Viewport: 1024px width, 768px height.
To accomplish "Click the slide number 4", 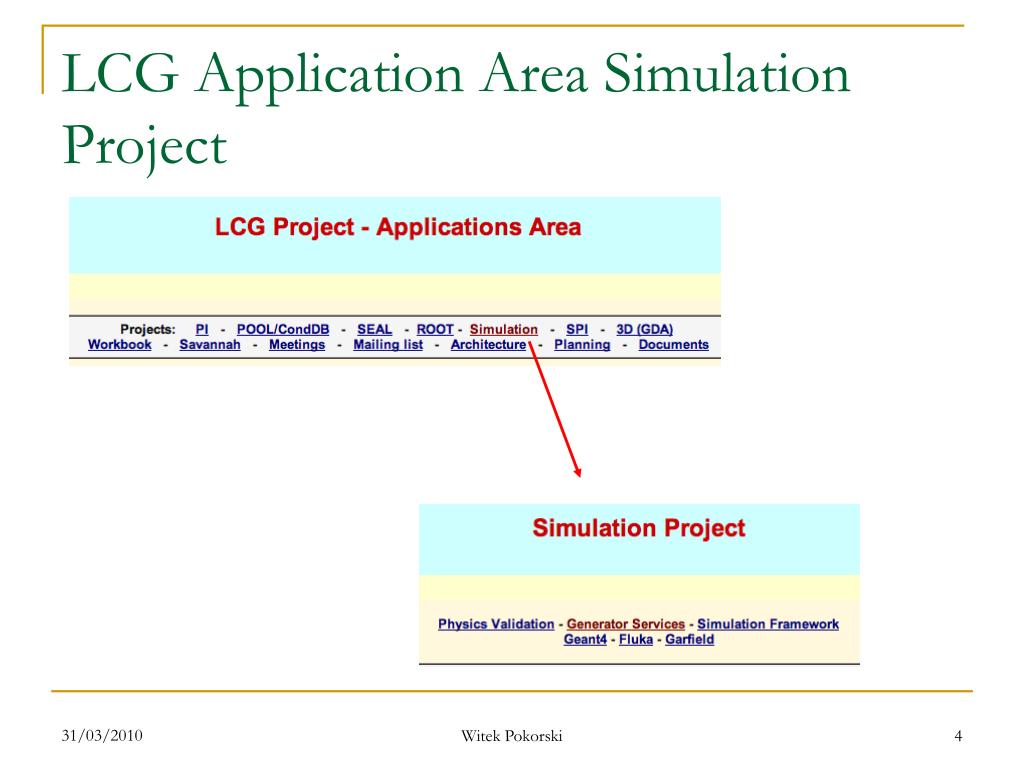I will coord(958,735).
